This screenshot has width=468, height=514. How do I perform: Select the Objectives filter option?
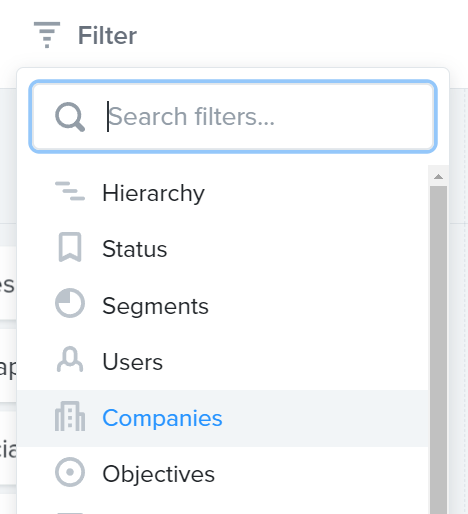click(223, 474)
